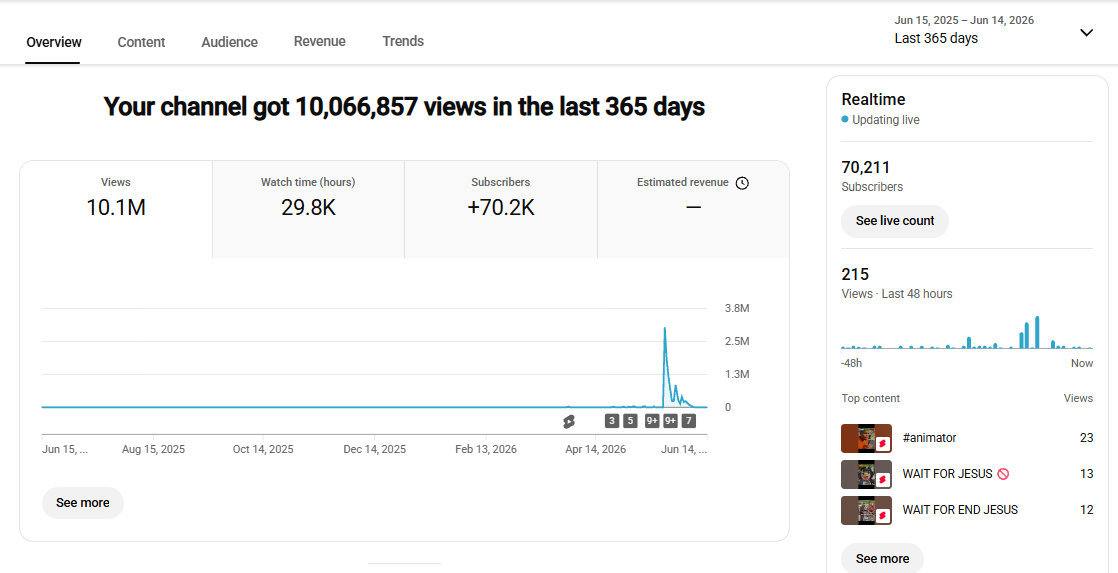Click the clock icon beside Estimated revenue
This screenshot has height=573, width=1118.
[742, 183]
